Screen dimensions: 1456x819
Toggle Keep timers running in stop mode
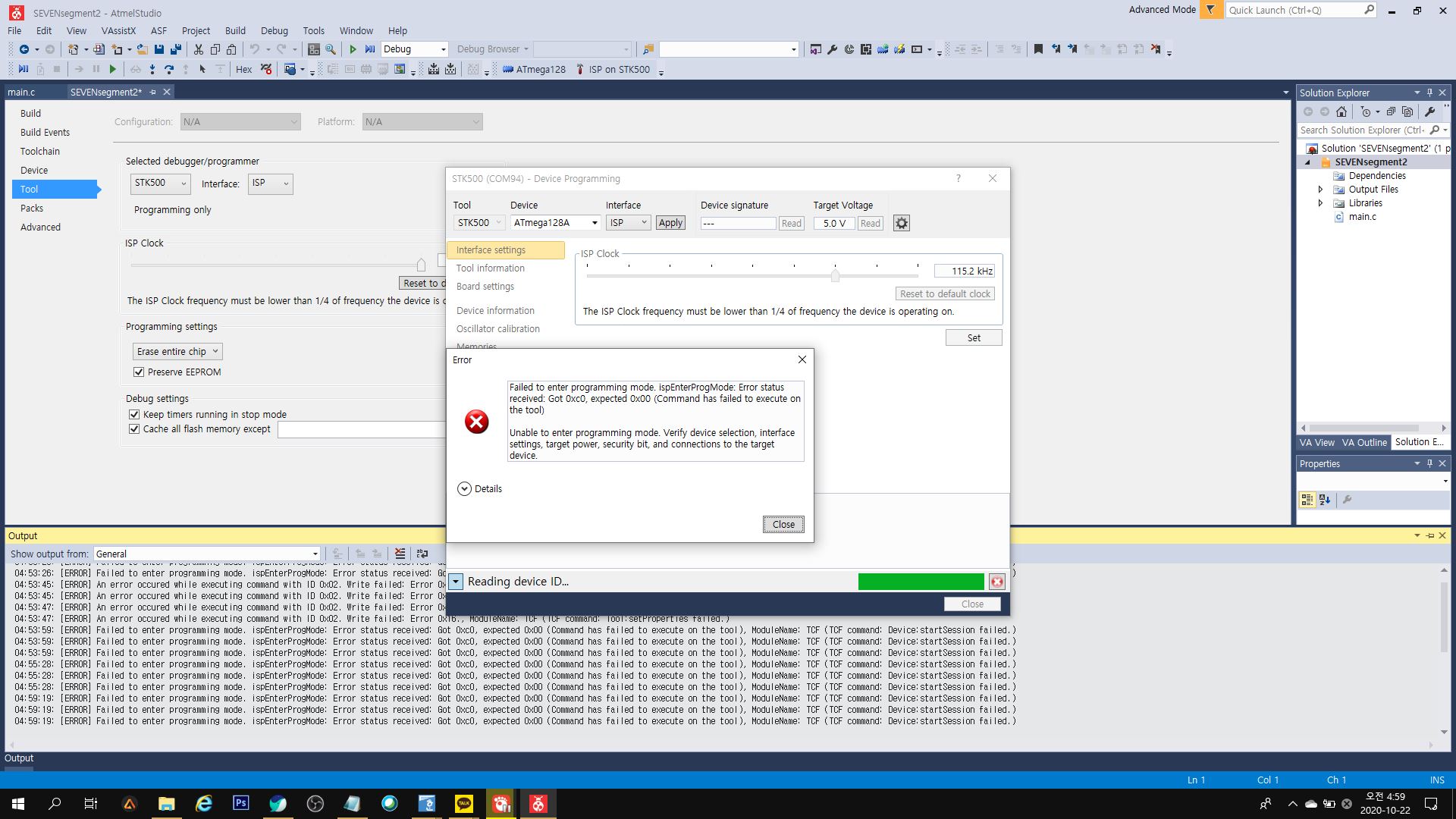(x=134, y=415)
